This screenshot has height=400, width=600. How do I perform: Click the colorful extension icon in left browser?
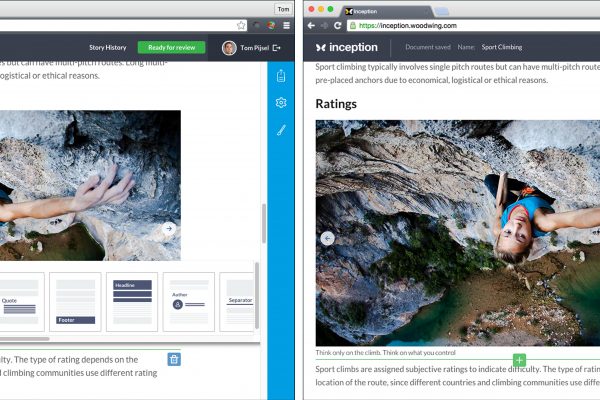[271, 25]
